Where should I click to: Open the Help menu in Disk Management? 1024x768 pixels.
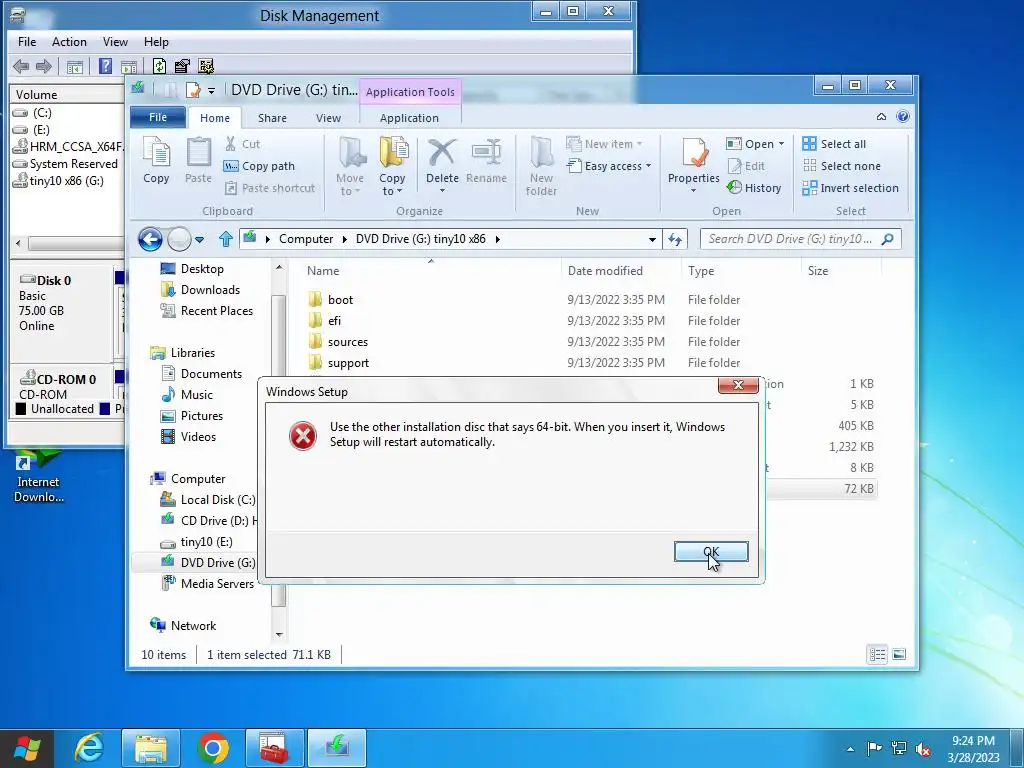156,42
